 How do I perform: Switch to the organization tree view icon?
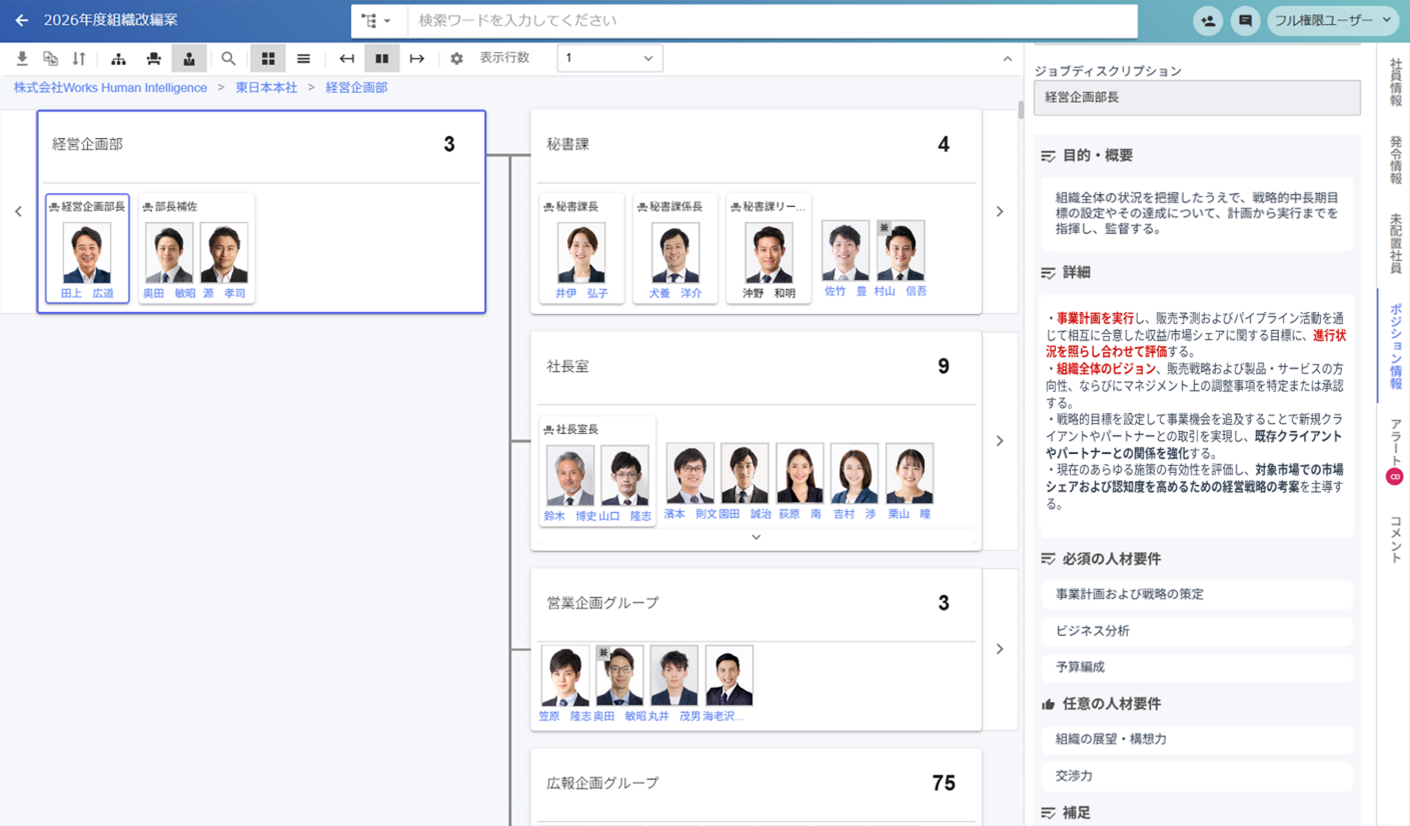[x=118, y=59]
